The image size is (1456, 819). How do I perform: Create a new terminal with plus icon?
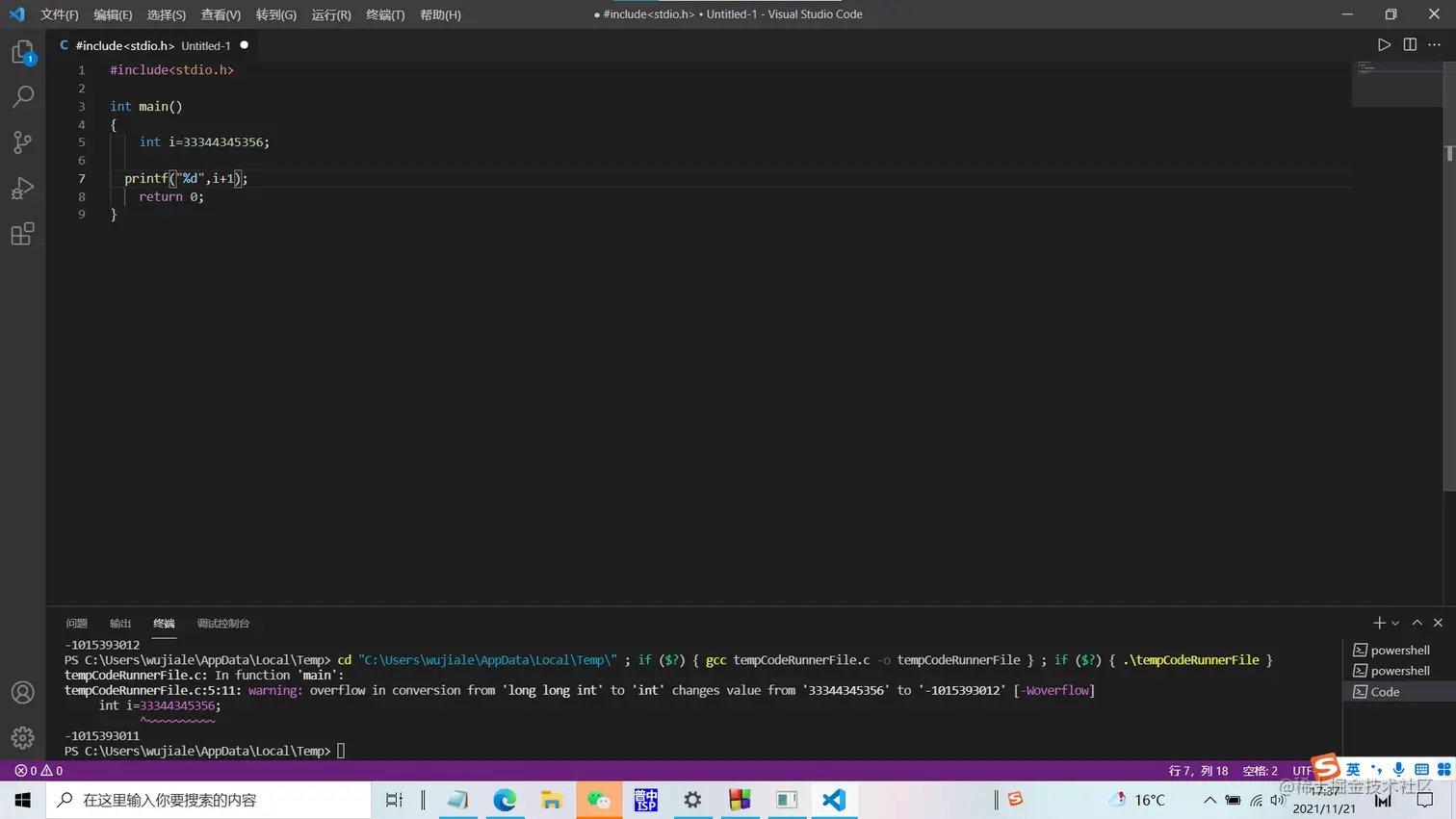click(1379, 623)
